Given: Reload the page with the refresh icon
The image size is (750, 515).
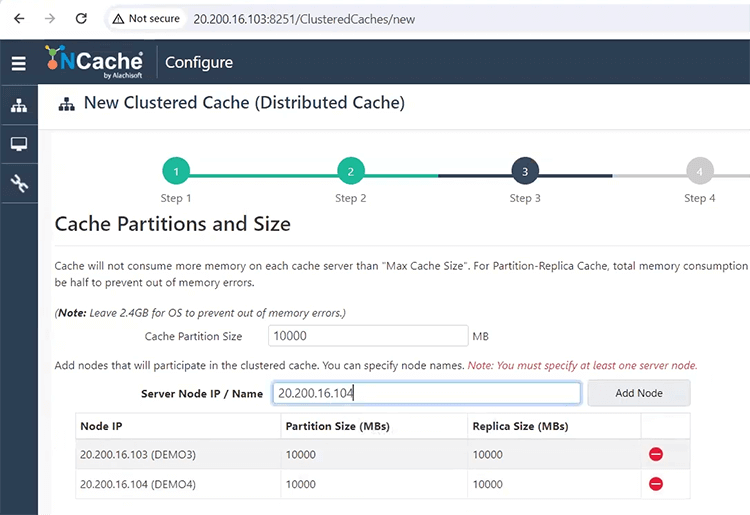Looking at the screenshot, I should [81, 19].
